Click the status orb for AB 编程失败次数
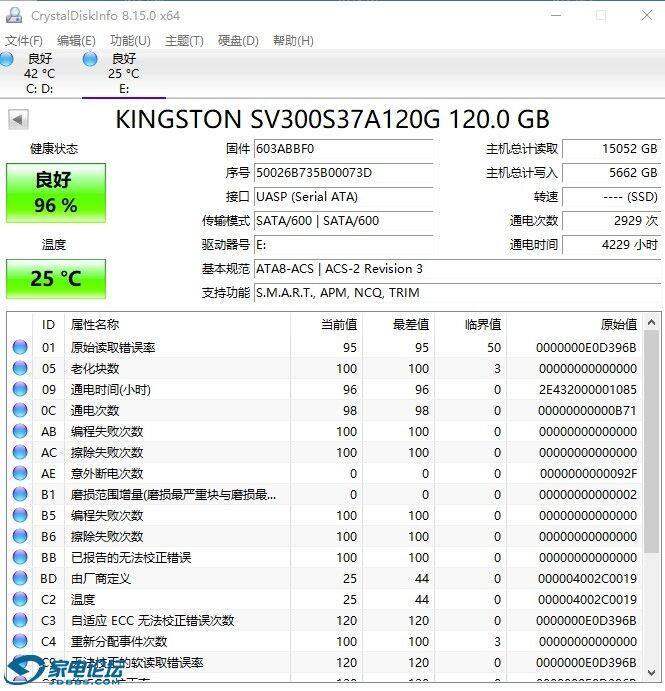665x691 pixels. (x=20, y=431)
